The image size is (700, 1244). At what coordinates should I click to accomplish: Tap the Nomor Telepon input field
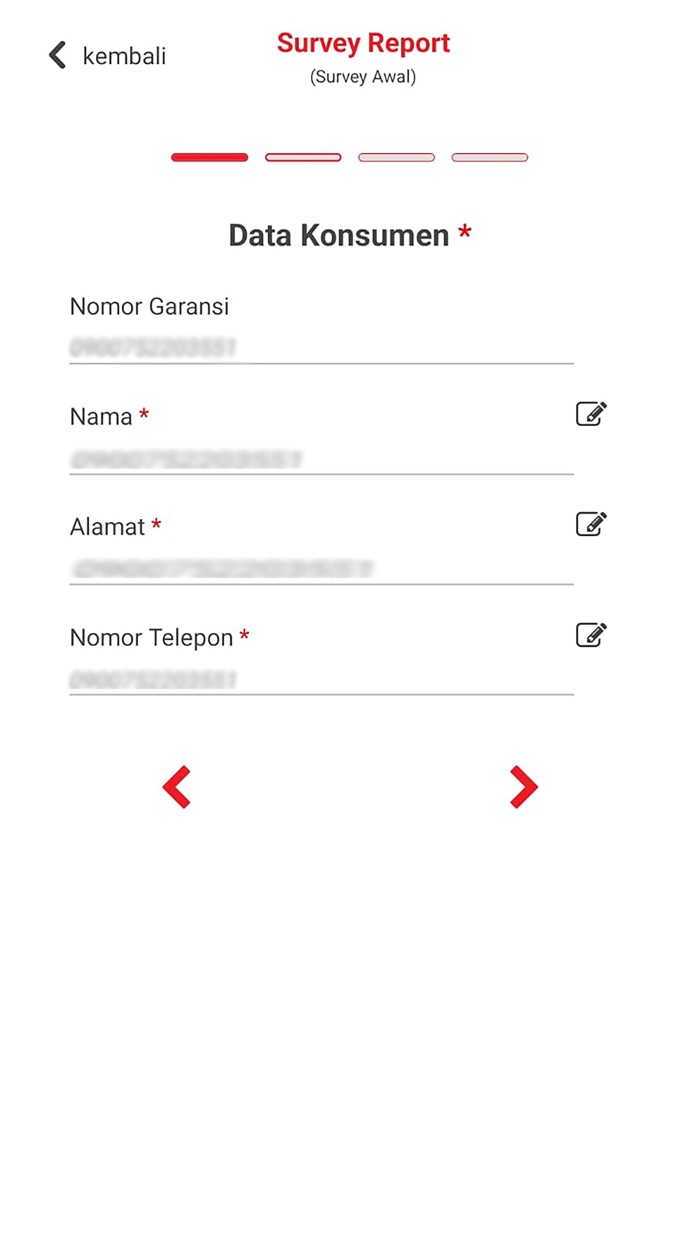[x=320, y=680]
